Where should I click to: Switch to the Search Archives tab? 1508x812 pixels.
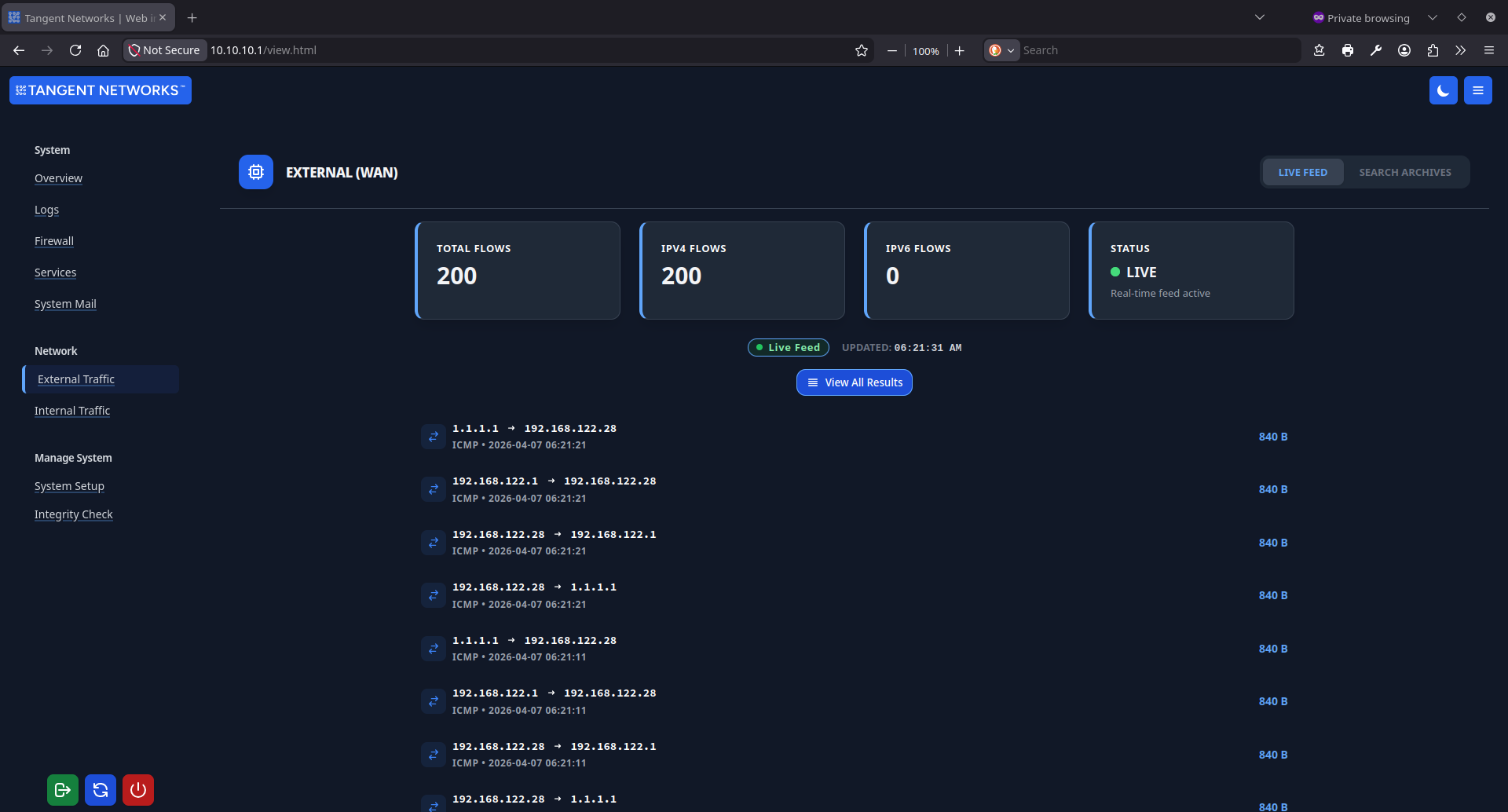click(1404, 172)
